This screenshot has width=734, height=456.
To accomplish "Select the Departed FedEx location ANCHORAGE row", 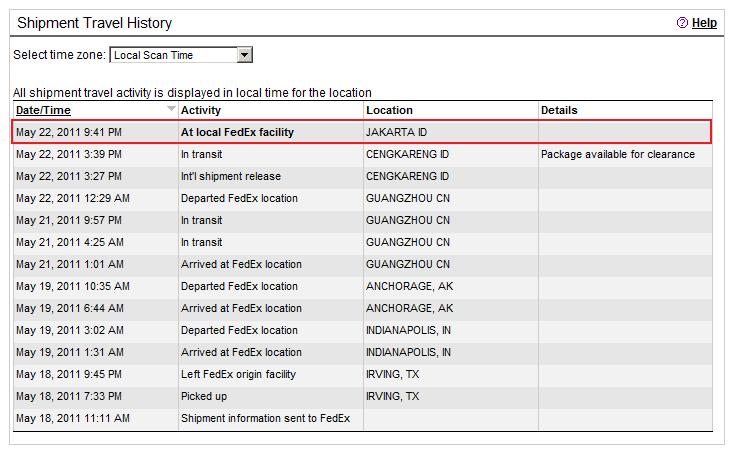I will [361, 287].
